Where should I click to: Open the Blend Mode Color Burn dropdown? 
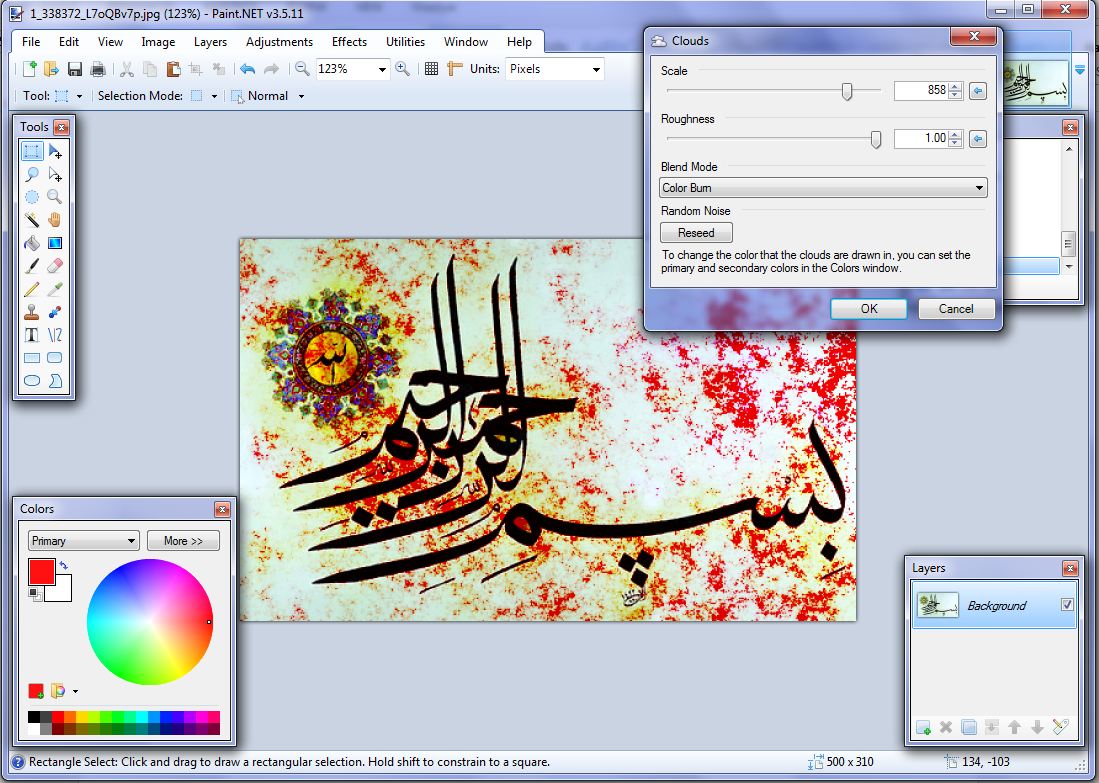(x=823, y=188)
